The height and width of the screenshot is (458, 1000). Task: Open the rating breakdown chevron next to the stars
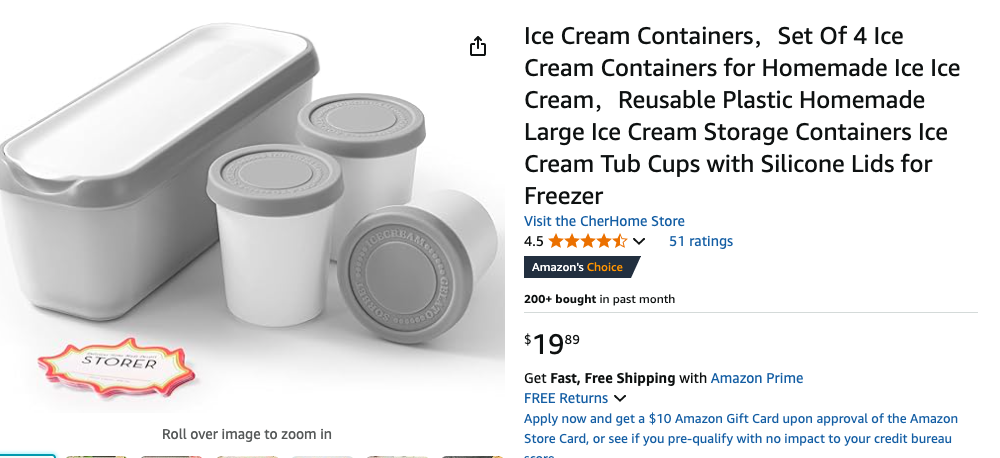tap(640, 241)
